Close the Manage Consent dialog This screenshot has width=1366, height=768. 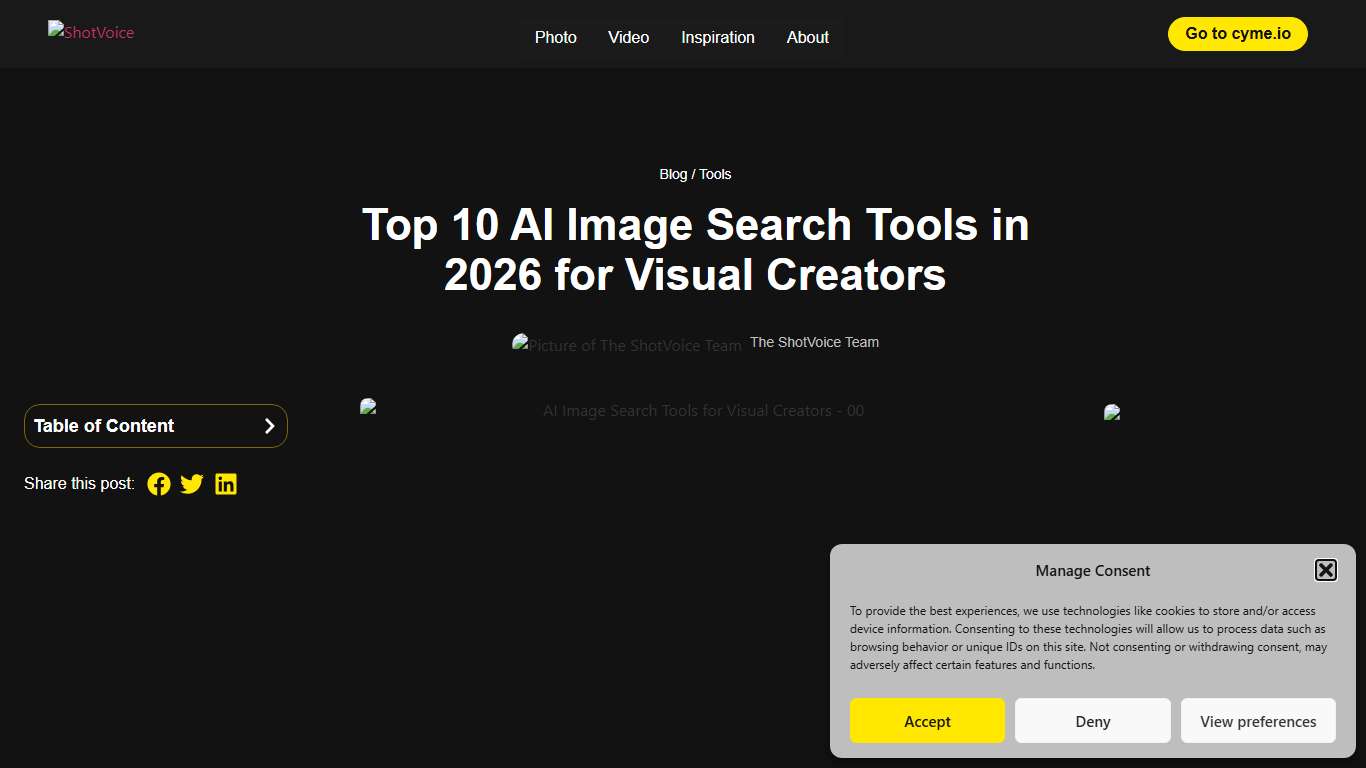1325,569
